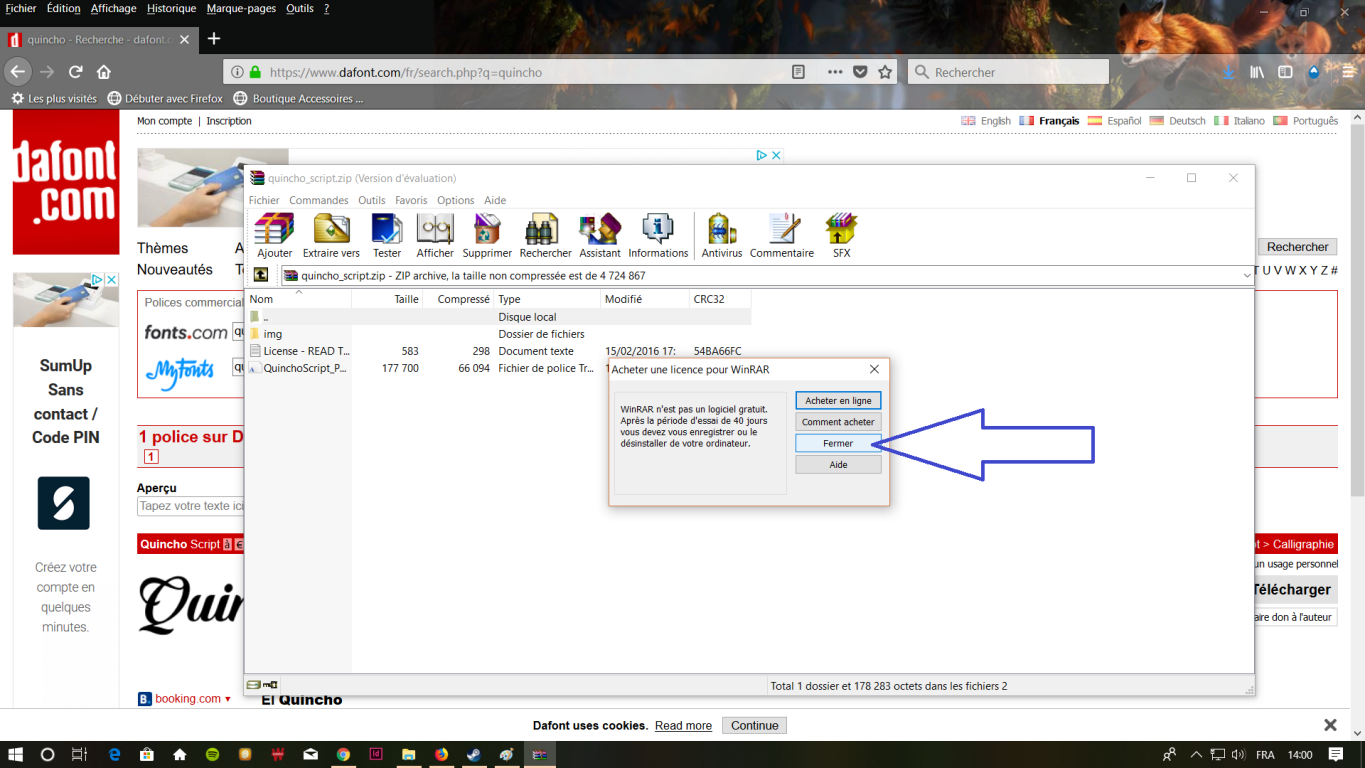Select the '..' parent directory row

tap(500, 317)
